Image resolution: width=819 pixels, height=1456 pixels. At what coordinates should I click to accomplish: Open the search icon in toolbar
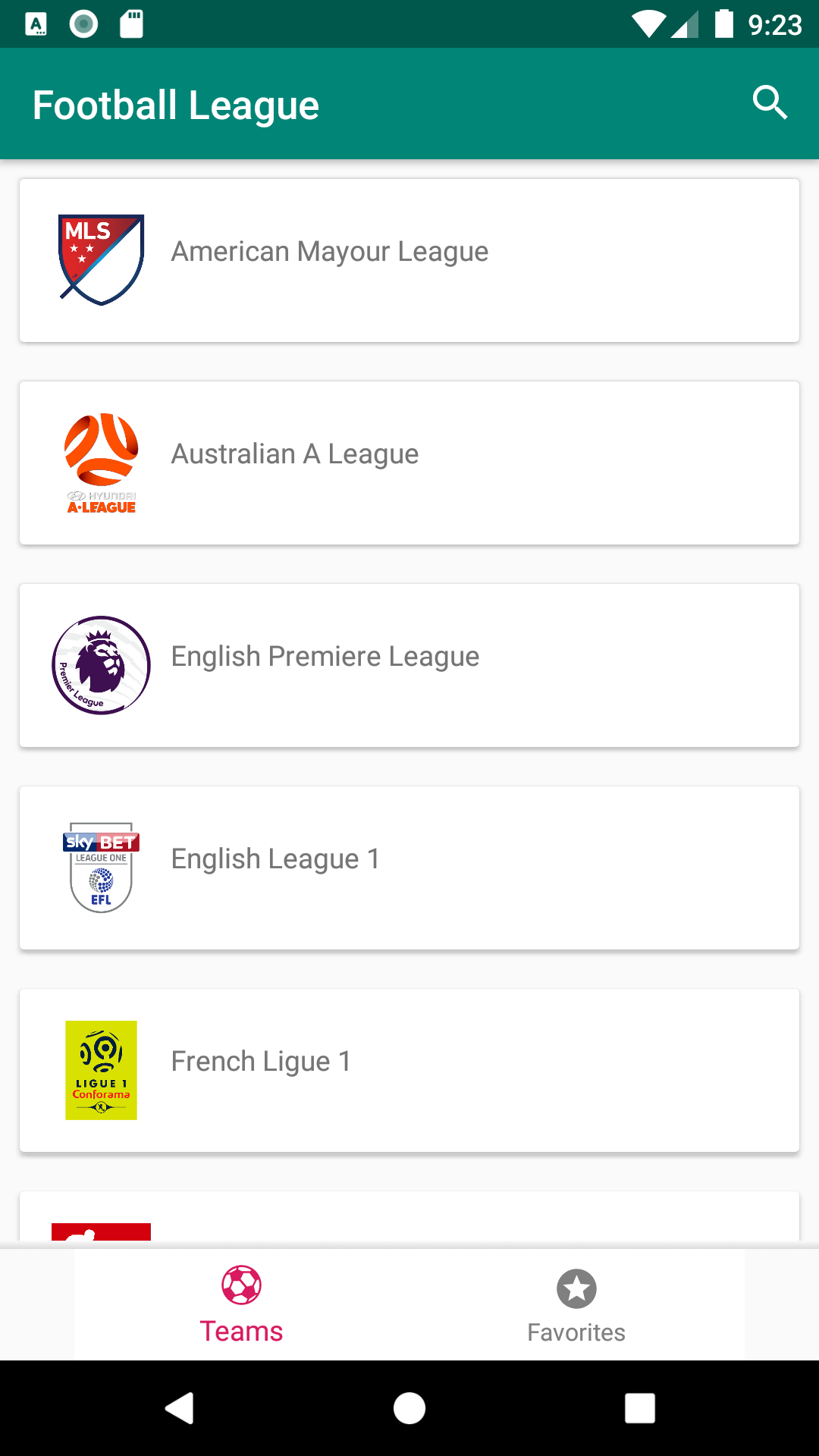coord(770,103)
